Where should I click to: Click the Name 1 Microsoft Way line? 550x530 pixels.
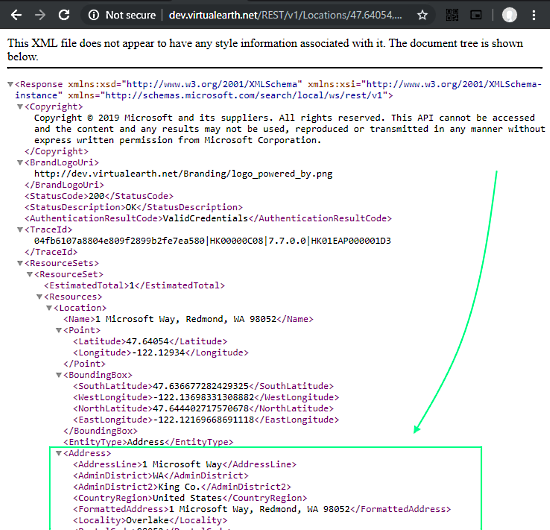point(188,319)
